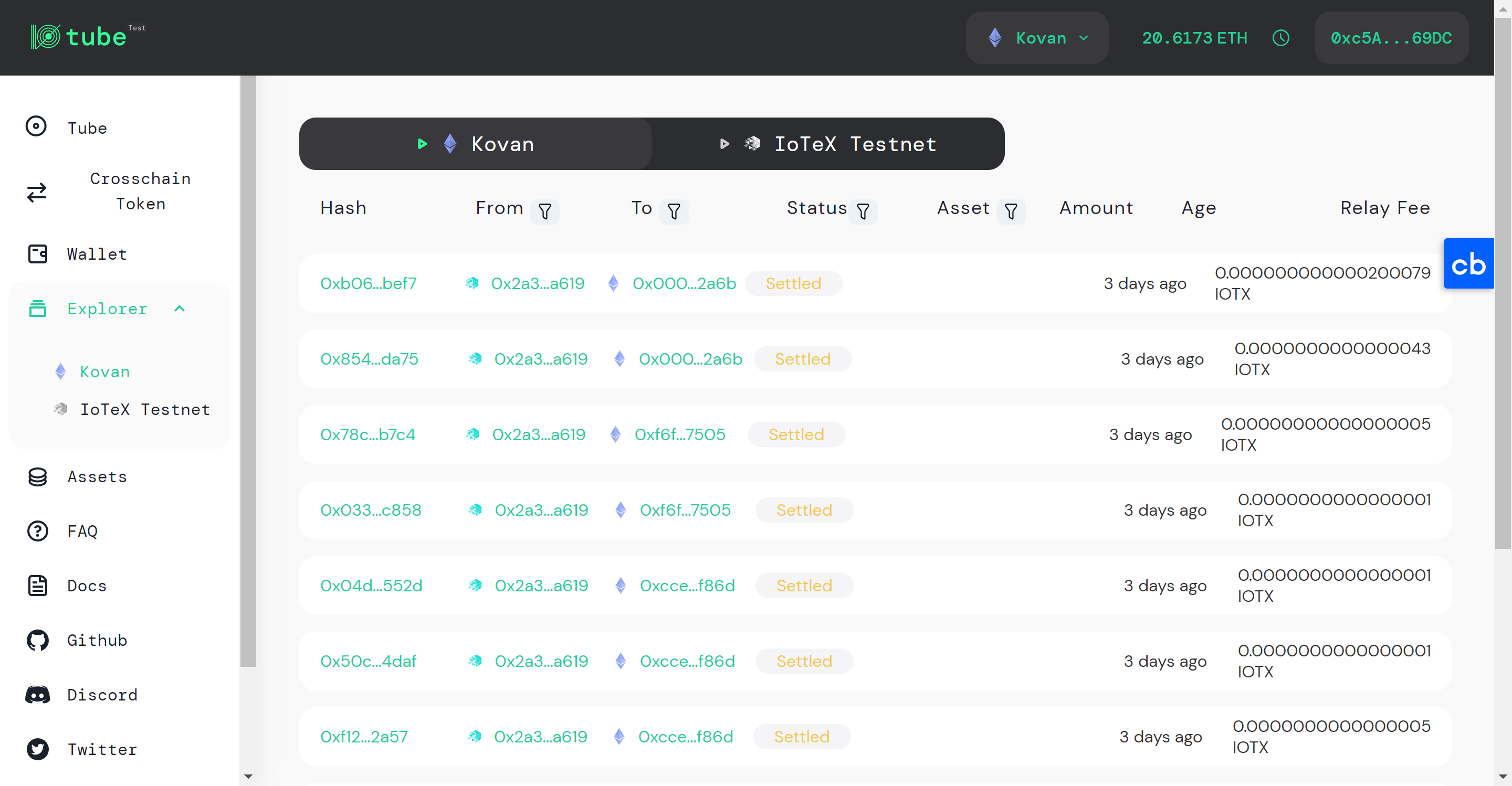
Task: Click the ioTube logo
Action: [x=88, y=37]
